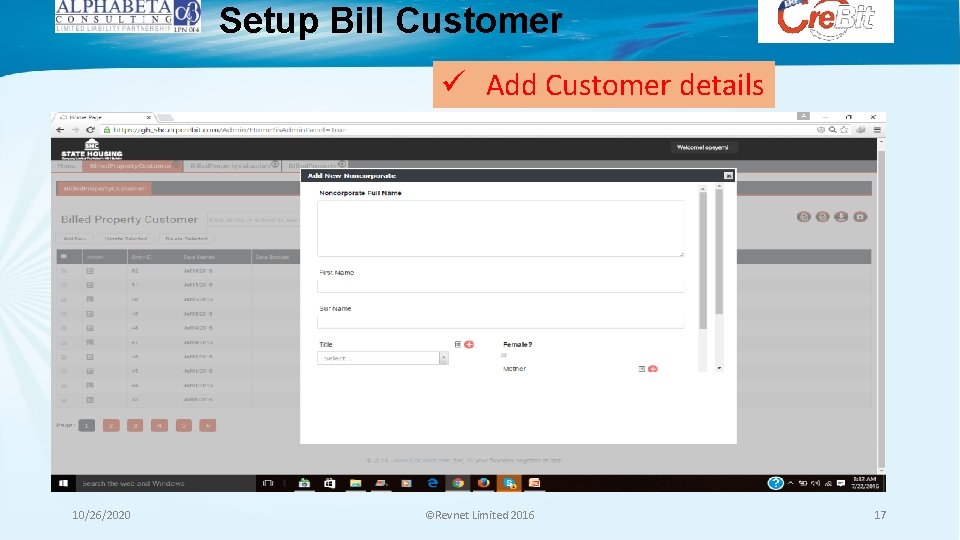
Task: Open the Windows Store taskbar icon
Action: click(x=329, y=483)
